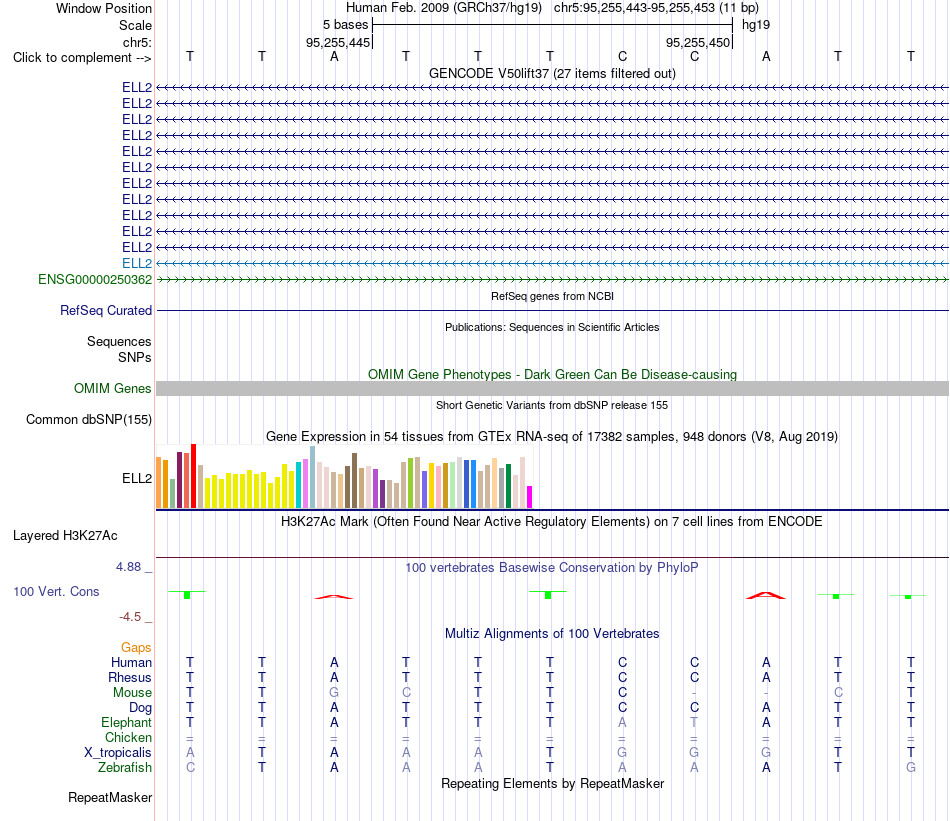Open 'GENCODE V50lift37 (27 items filtered out)' track title
This screenshot has height=821, width=950.
[x=552, y=73]
